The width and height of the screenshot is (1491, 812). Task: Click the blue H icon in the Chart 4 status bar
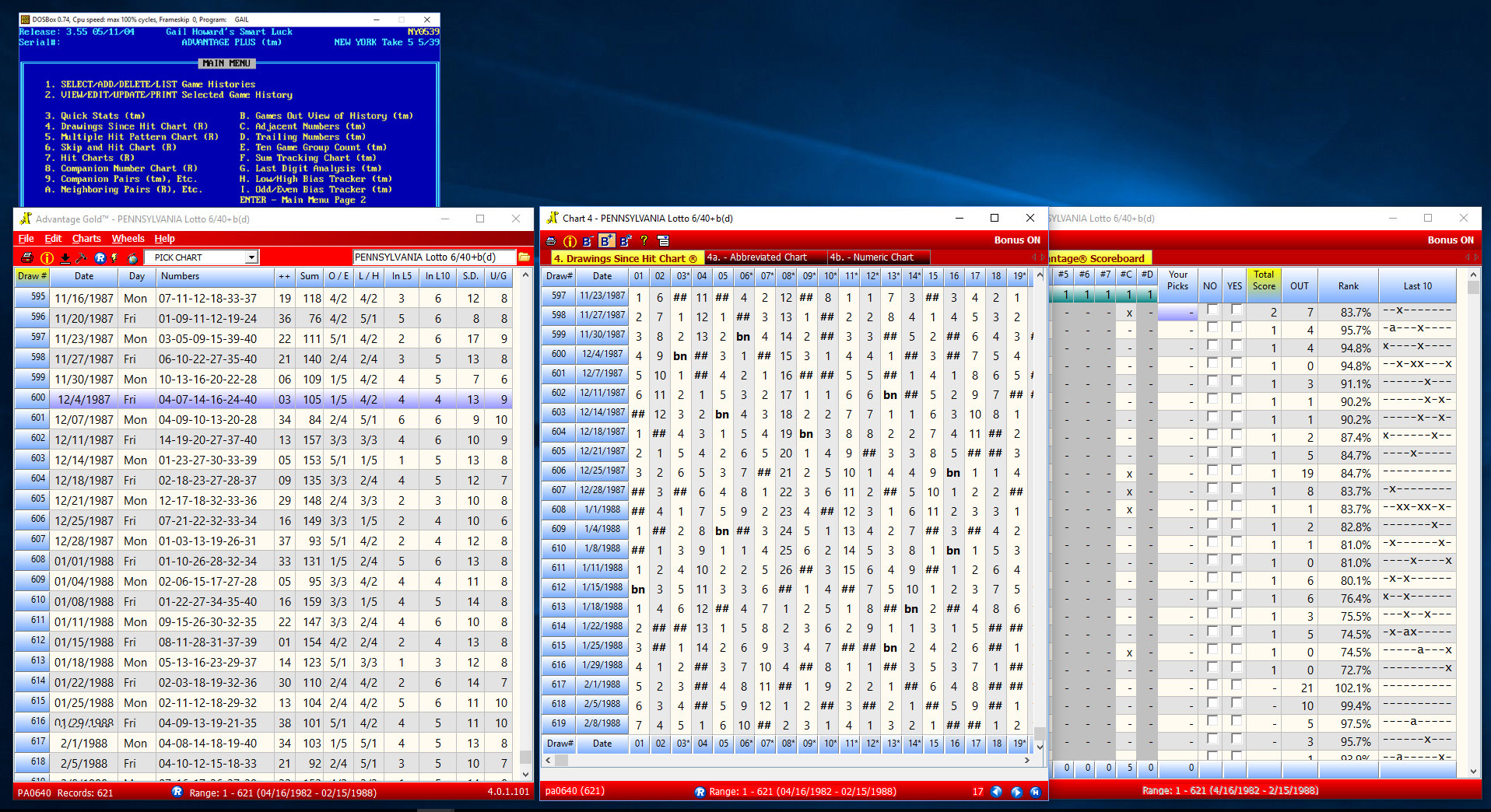coord(1035,792)
